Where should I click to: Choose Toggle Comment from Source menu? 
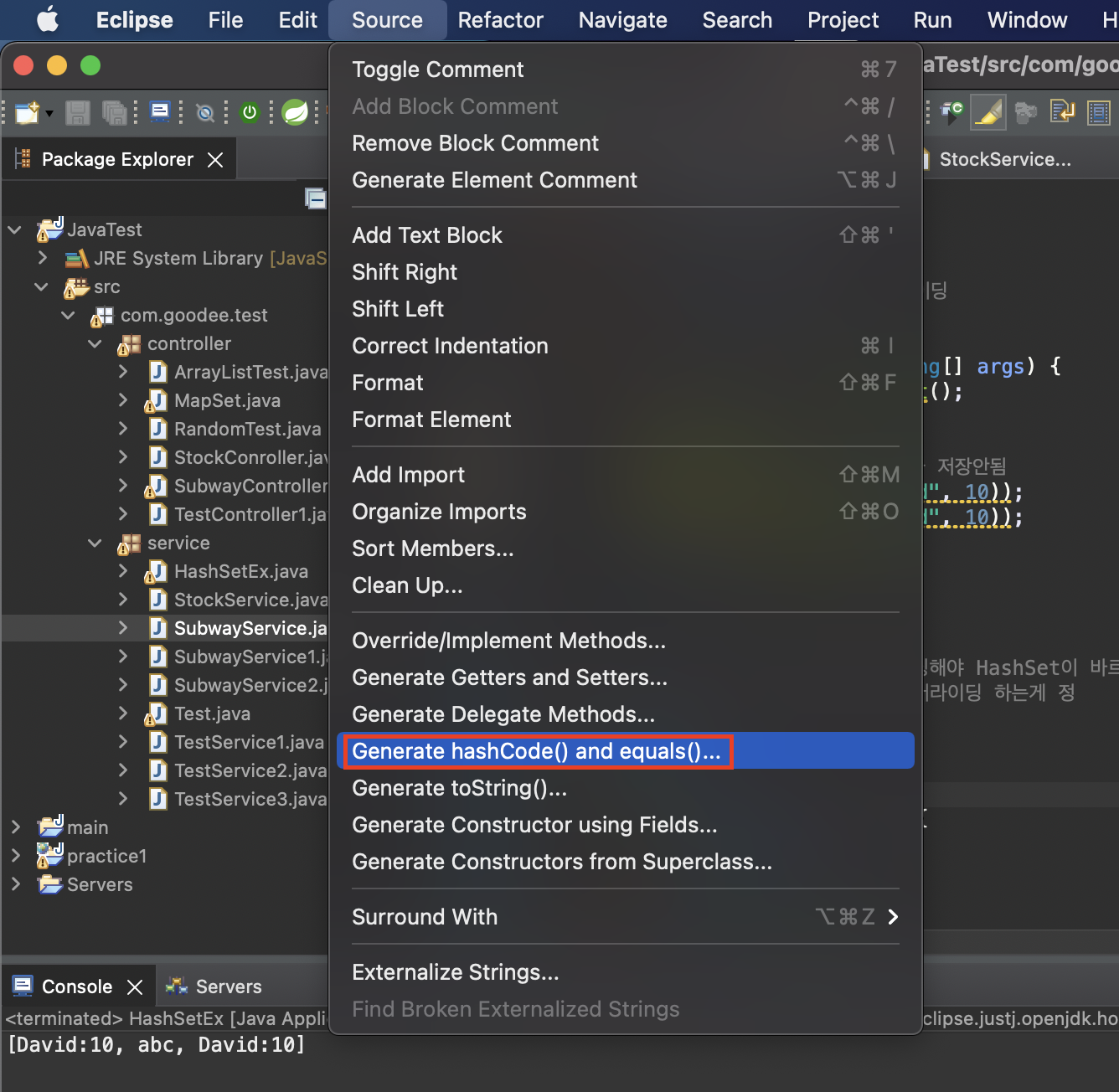625,70
